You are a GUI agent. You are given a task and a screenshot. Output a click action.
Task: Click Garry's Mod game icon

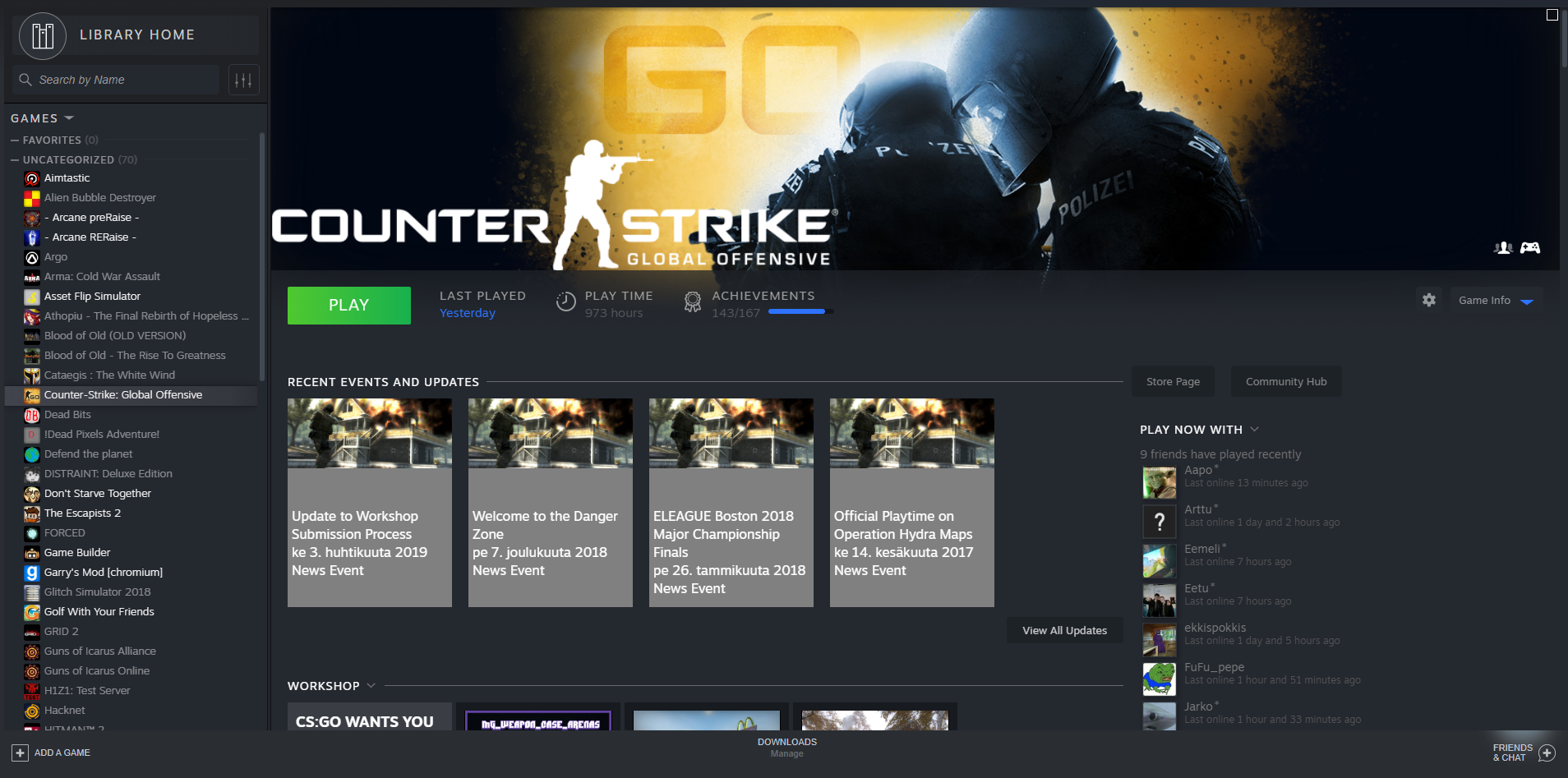pyautogui.click(x=32, y=573)
